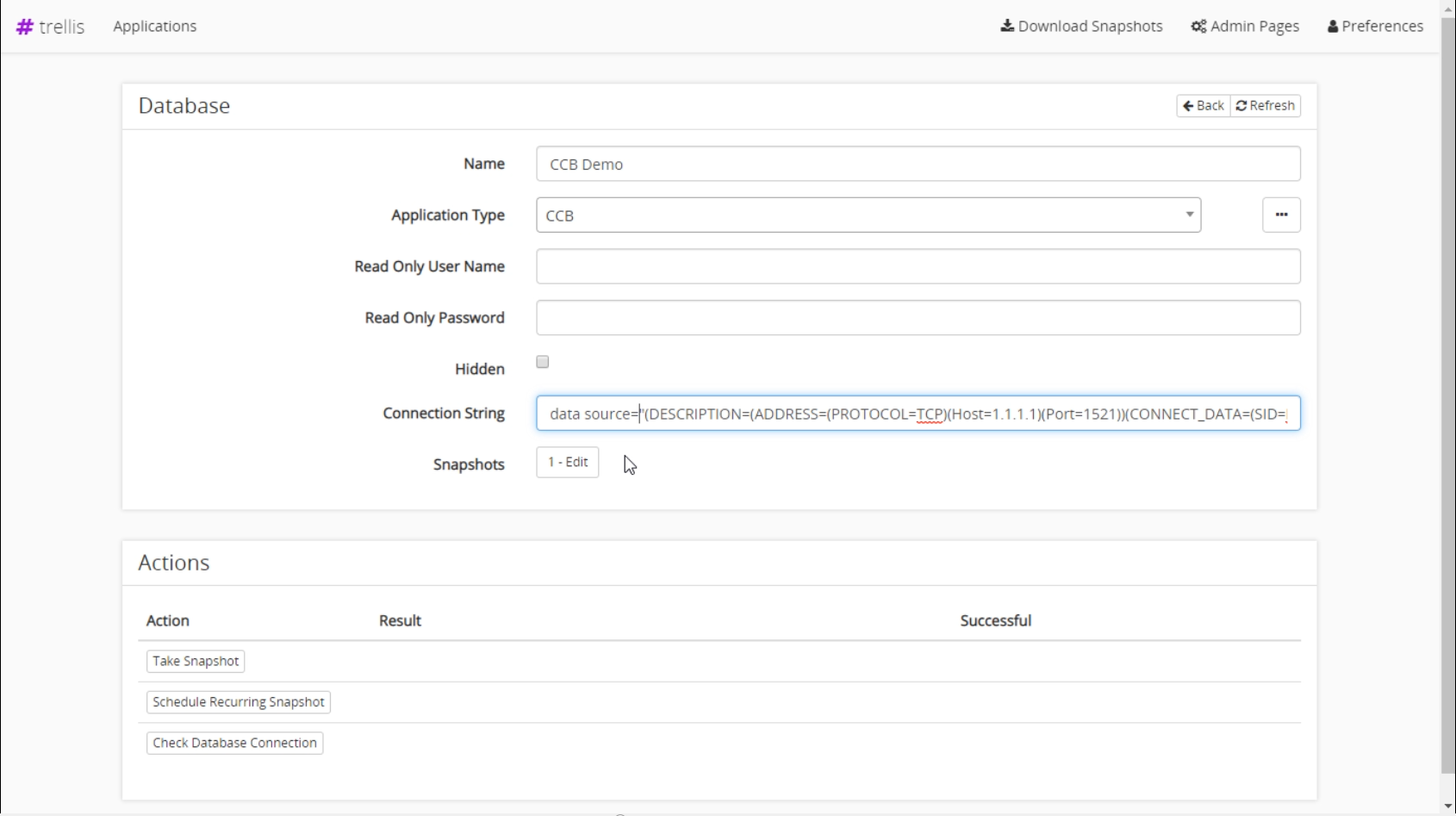Click Take Snapshot
The height and width of the screenshot is (816, 1456).
(196, 661)
